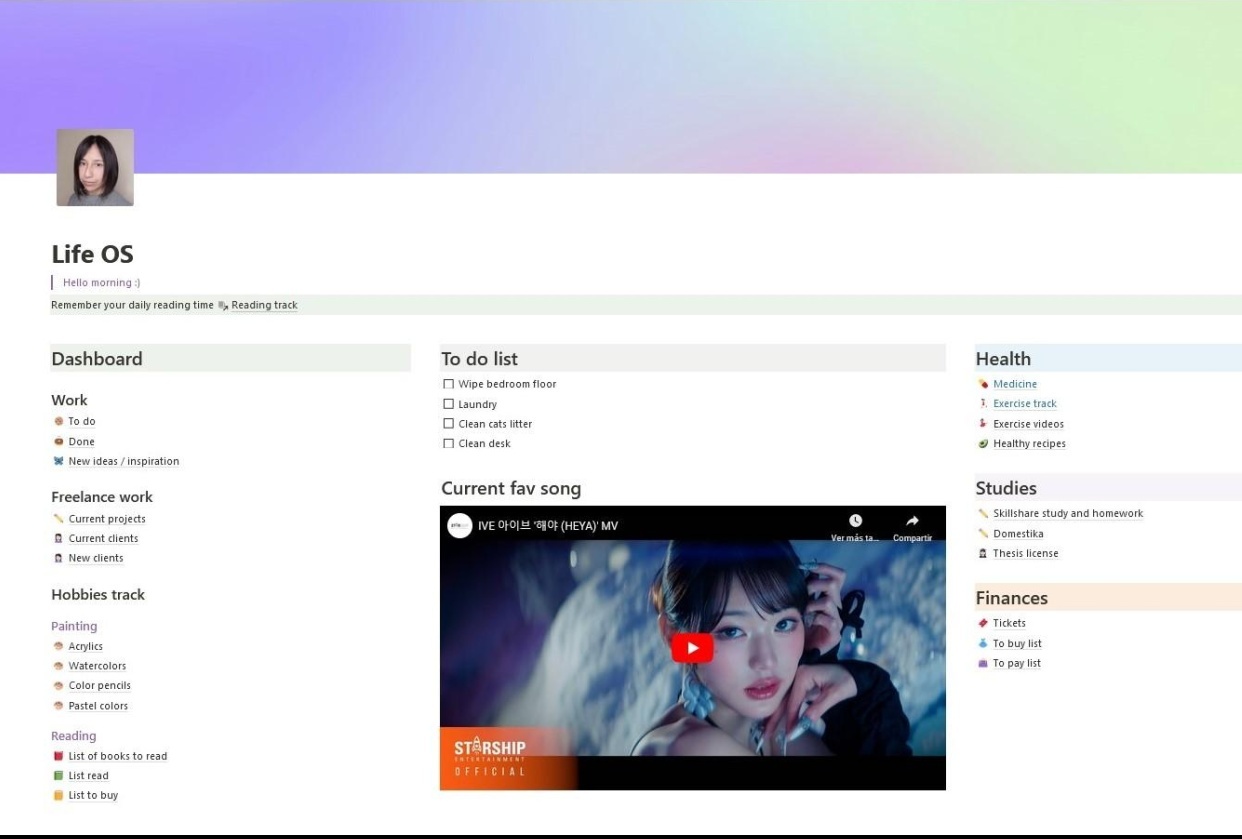Click the icon beside Exercise videos
The height and width of the screenshot is (839, 1242).
983,424
